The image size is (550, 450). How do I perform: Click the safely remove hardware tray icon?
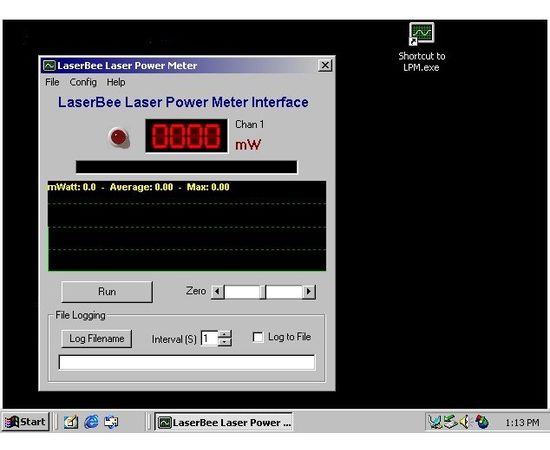(450, 422)
